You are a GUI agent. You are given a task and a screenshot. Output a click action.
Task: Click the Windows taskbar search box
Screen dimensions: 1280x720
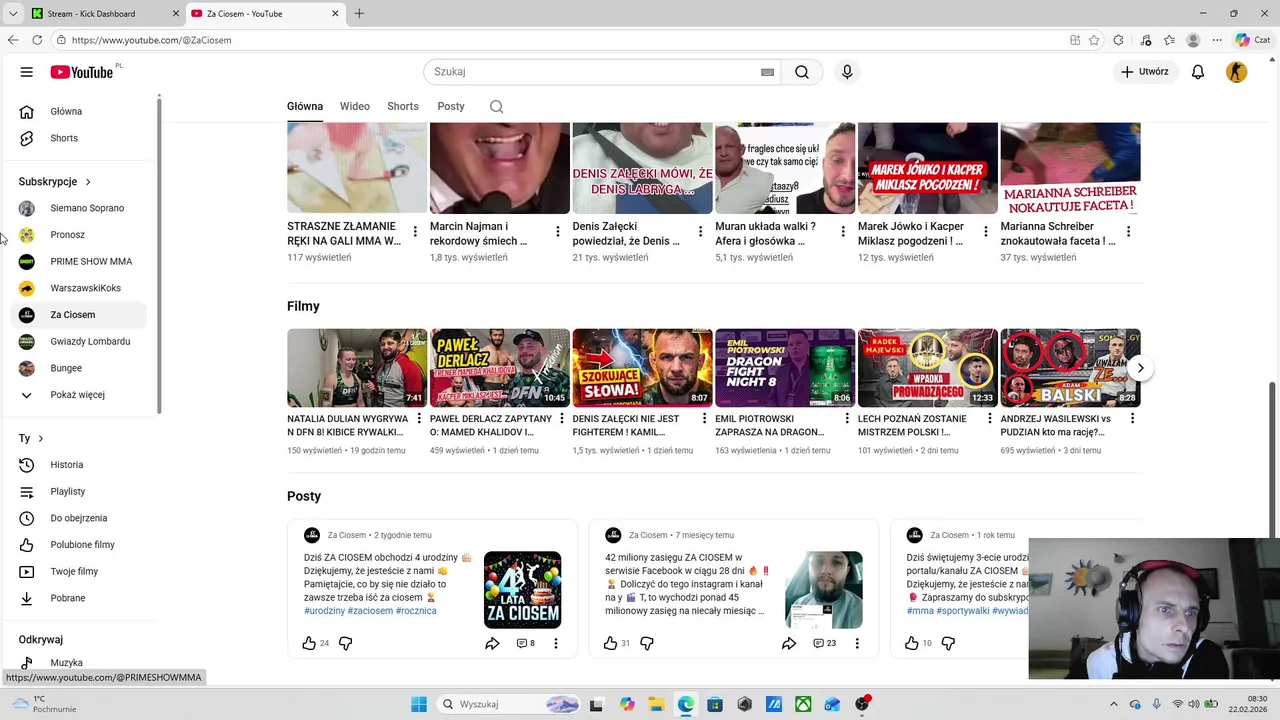click(x=509, y=704)
